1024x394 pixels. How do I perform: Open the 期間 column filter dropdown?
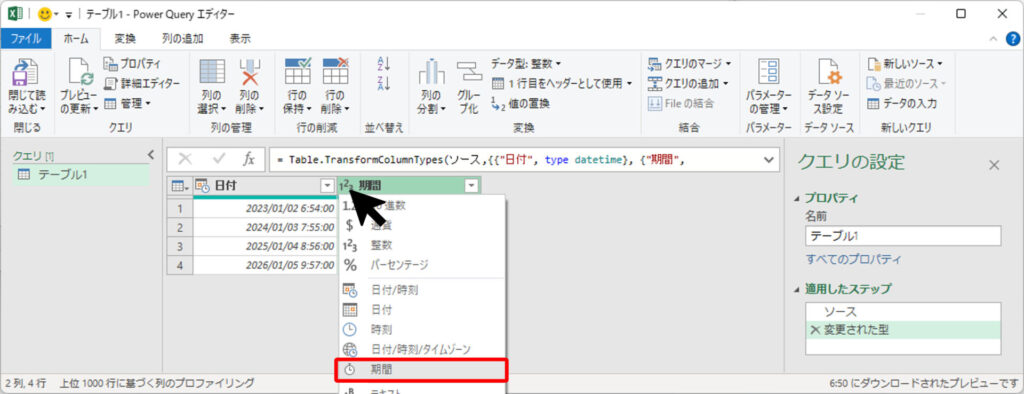pyautogui.click(x=472, y=186)
